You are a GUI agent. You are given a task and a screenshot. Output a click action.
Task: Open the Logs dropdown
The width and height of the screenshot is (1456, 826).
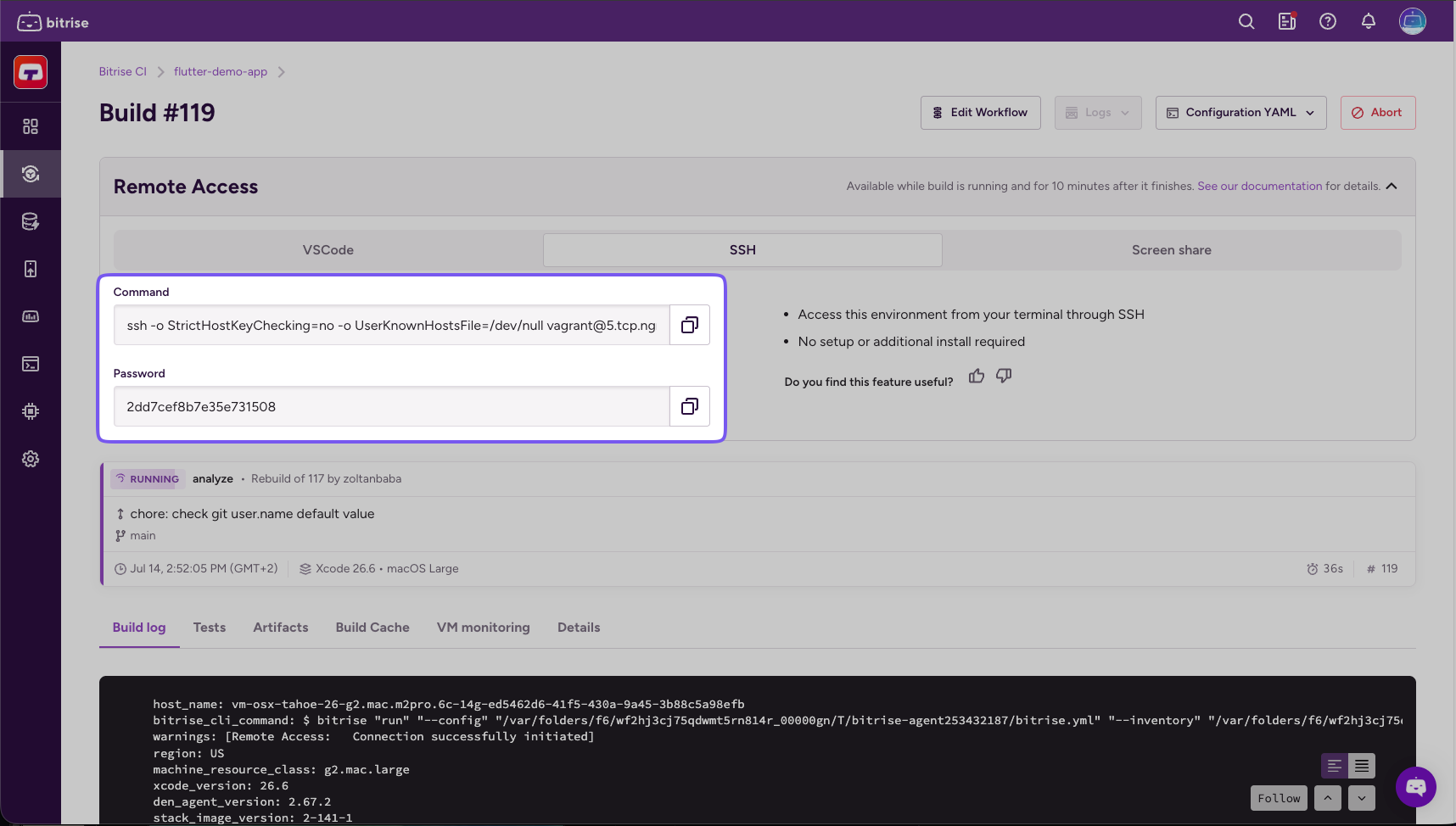[x=1098, y=113]
